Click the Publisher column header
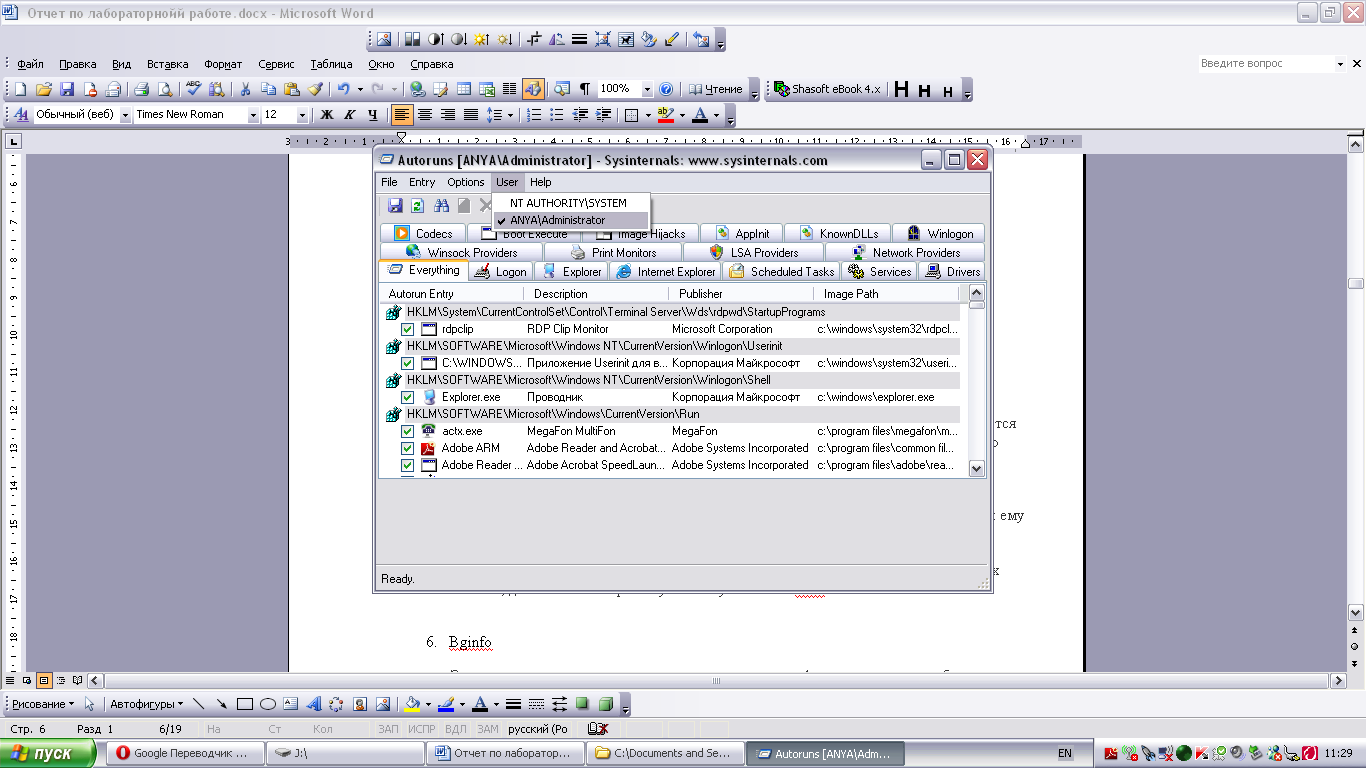The width and height of the screenshot is (1366, 768). pyautogui.click(x=741, y=294)
